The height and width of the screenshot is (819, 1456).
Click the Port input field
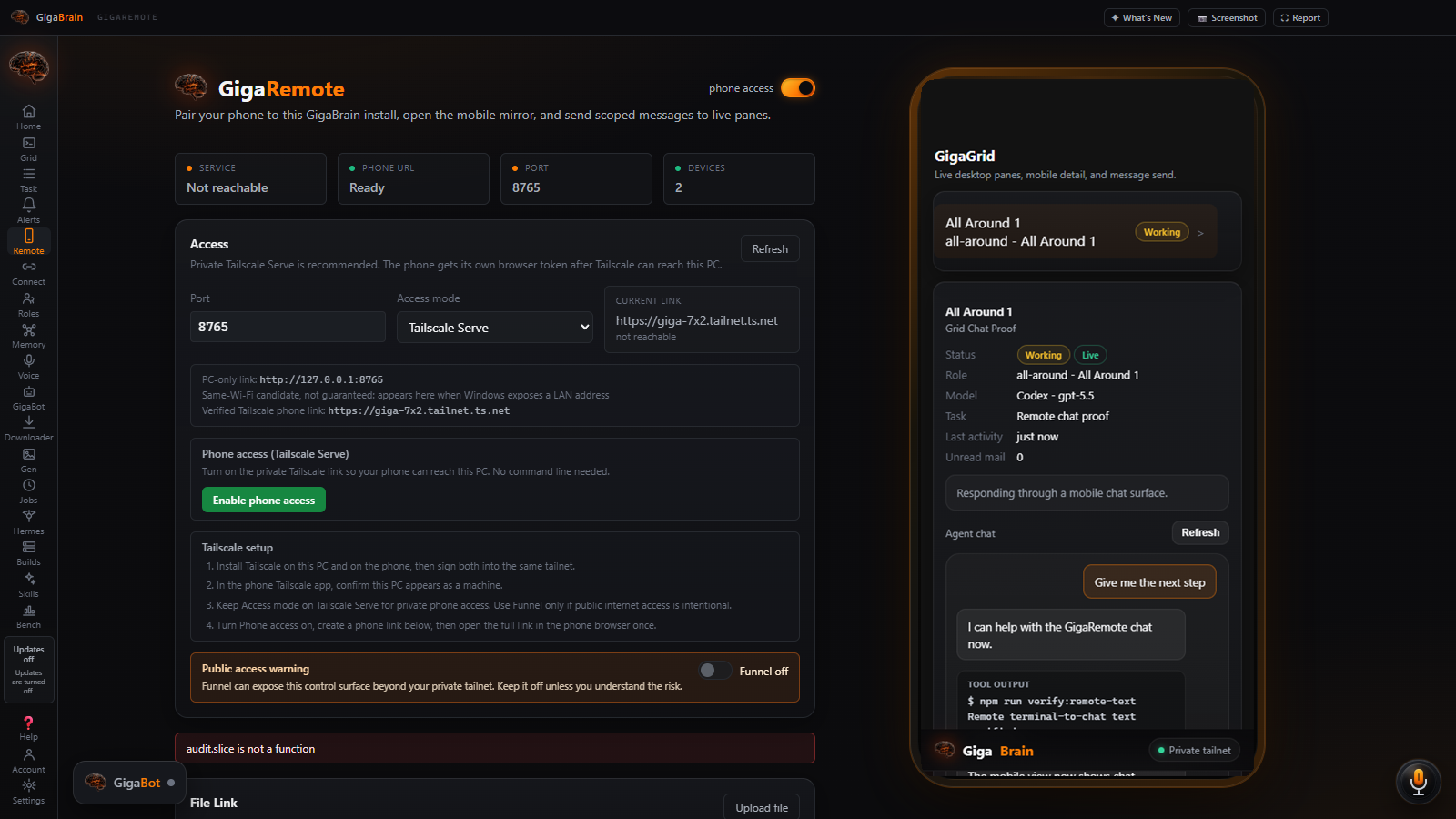(x=288, y=327)
